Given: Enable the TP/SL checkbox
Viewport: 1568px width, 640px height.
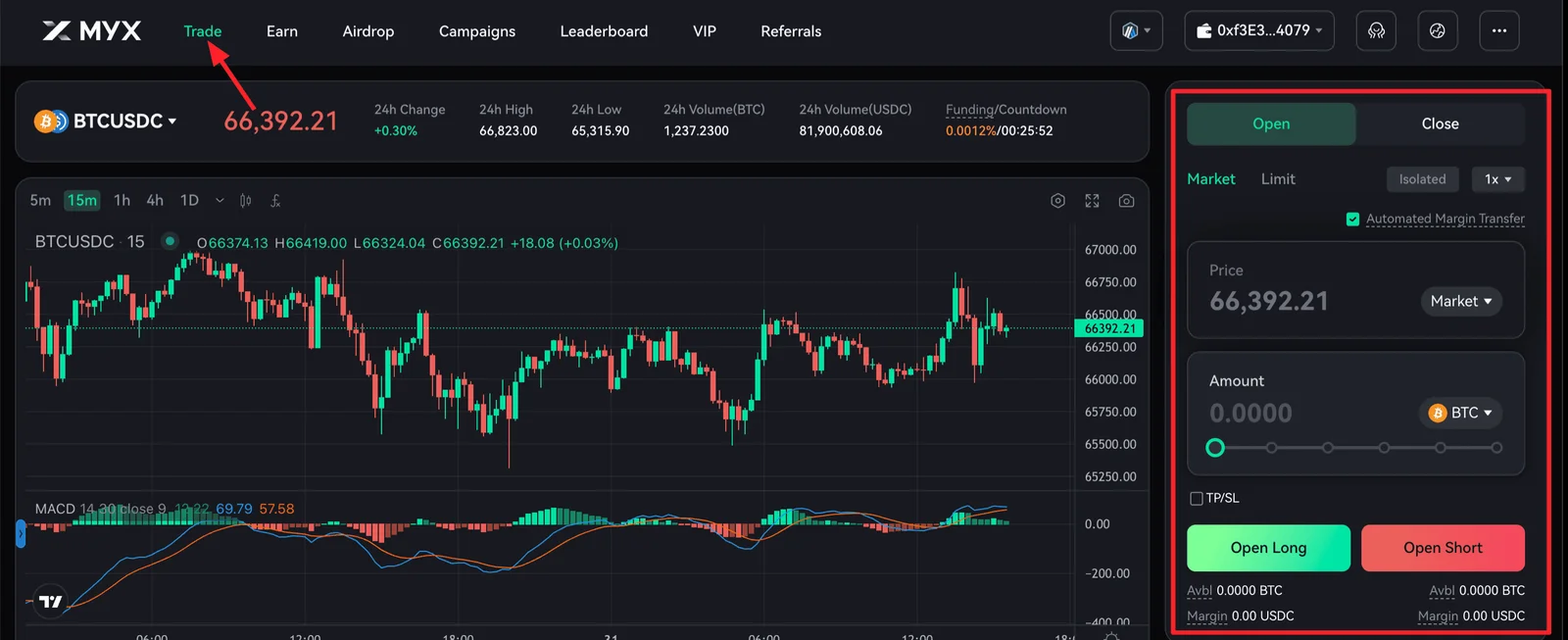Looking at the screenshot, I should coord(1196,499).
